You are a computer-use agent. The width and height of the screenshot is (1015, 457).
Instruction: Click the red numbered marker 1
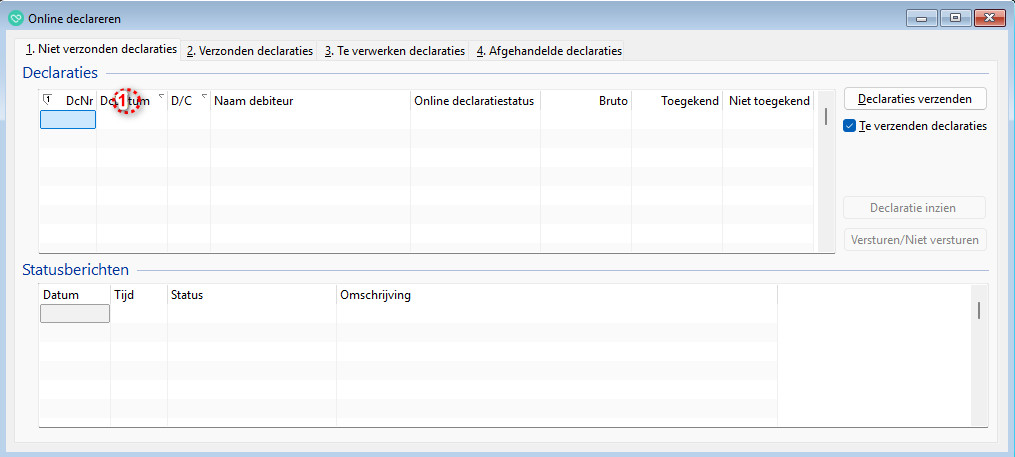click(x=126, y=101)
